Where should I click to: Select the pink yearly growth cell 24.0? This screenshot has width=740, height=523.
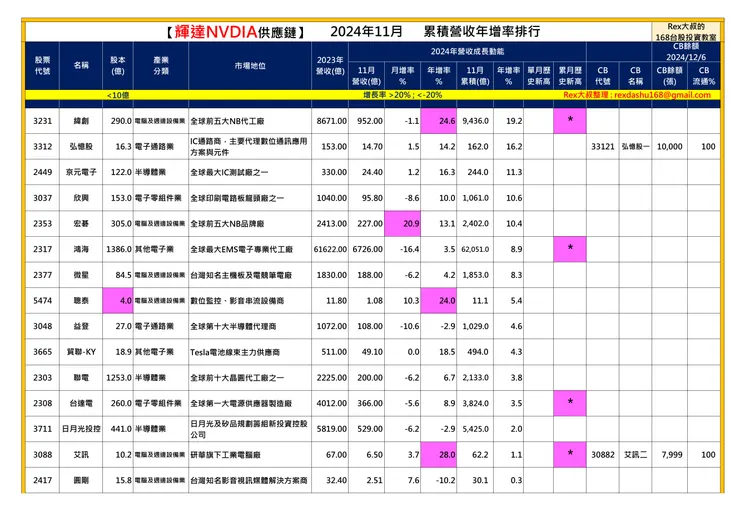coord(439,301)
